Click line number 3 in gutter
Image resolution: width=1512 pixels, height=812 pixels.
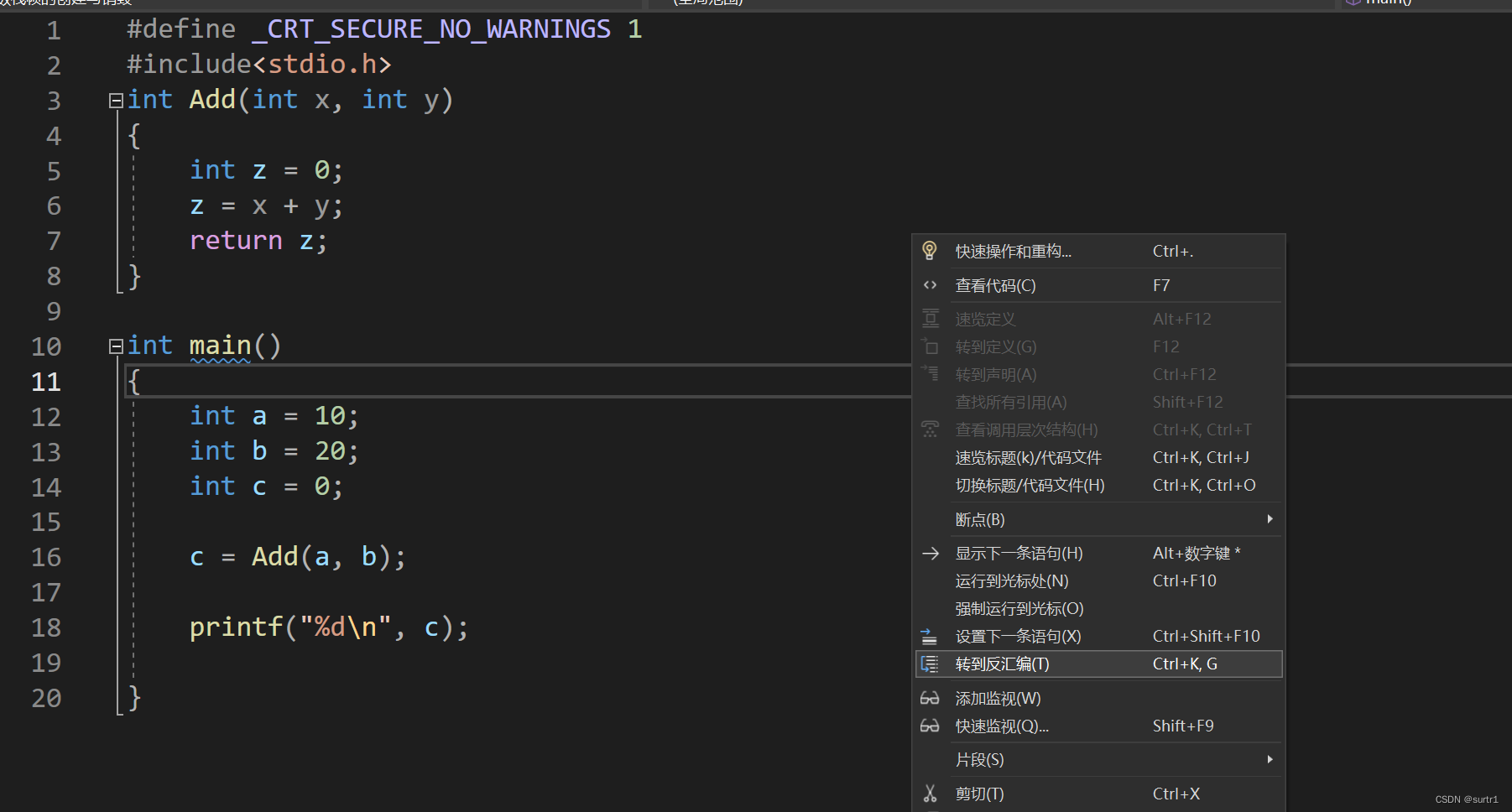(x=54, y=101)
